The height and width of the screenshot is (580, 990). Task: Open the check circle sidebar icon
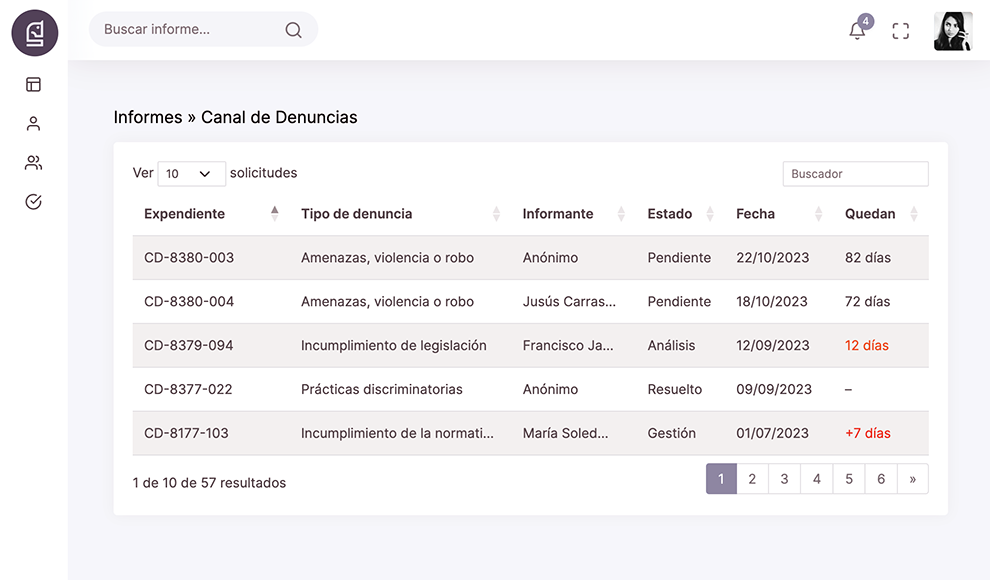[x=33, y=202]
